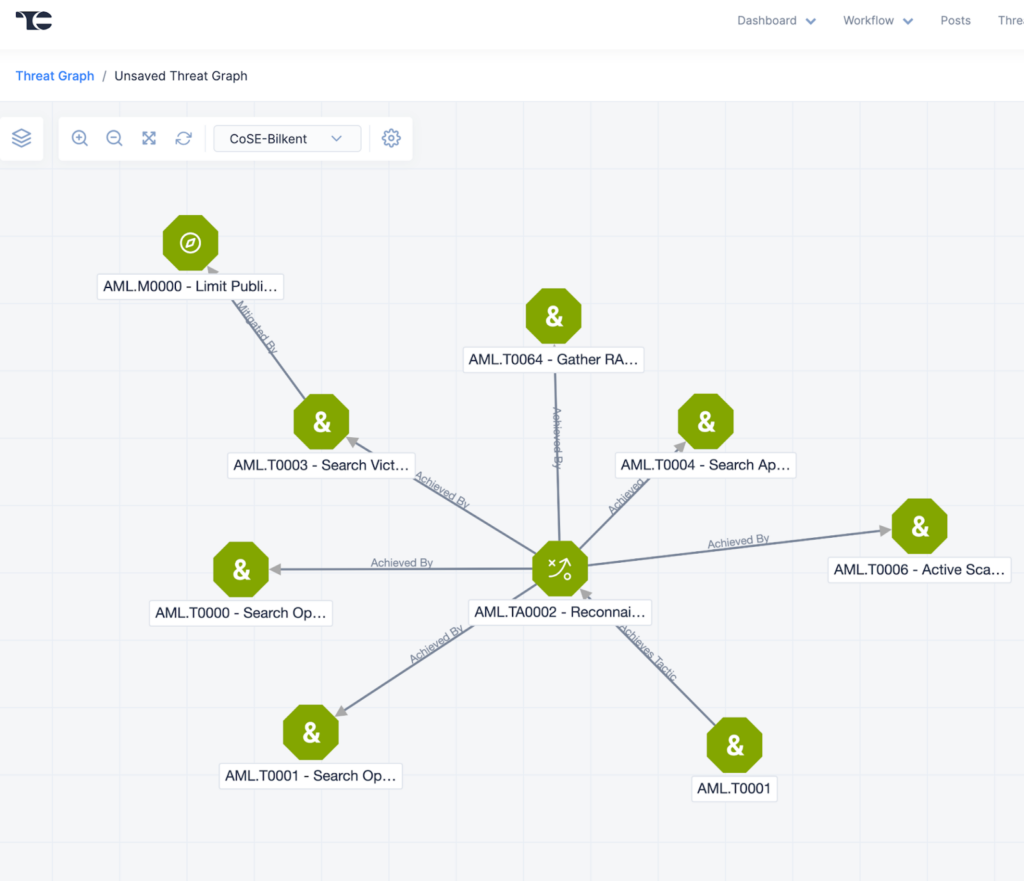Zoom in on the threat graph

80,139
